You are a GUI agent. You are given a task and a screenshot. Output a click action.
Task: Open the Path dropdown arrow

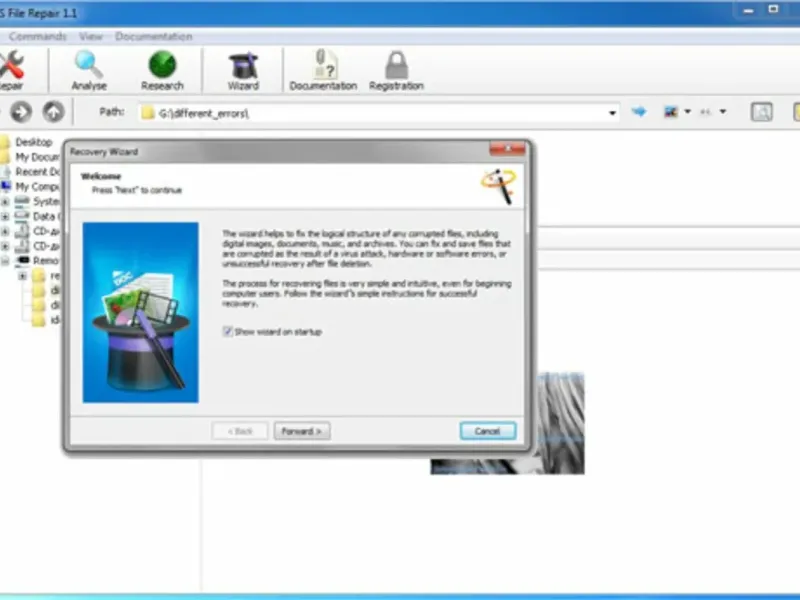612,113
